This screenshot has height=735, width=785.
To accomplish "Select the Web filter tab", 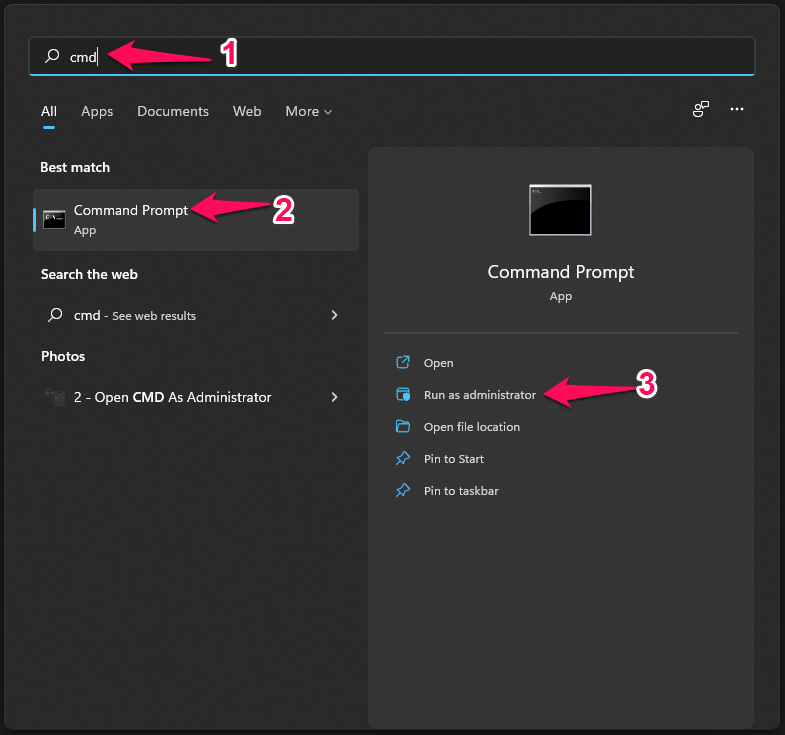I will 247,111.
